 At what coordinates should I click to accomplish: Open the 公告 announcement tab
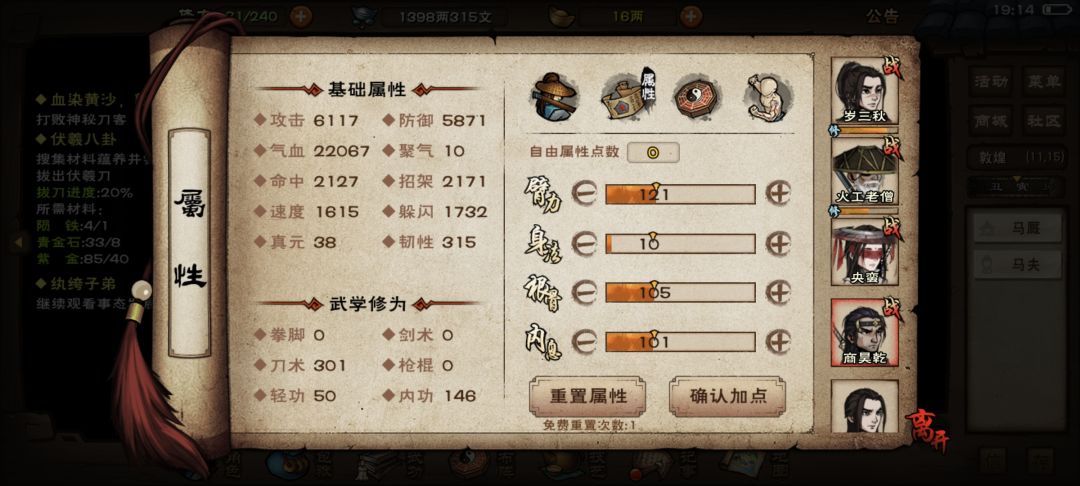click(883, 17)
